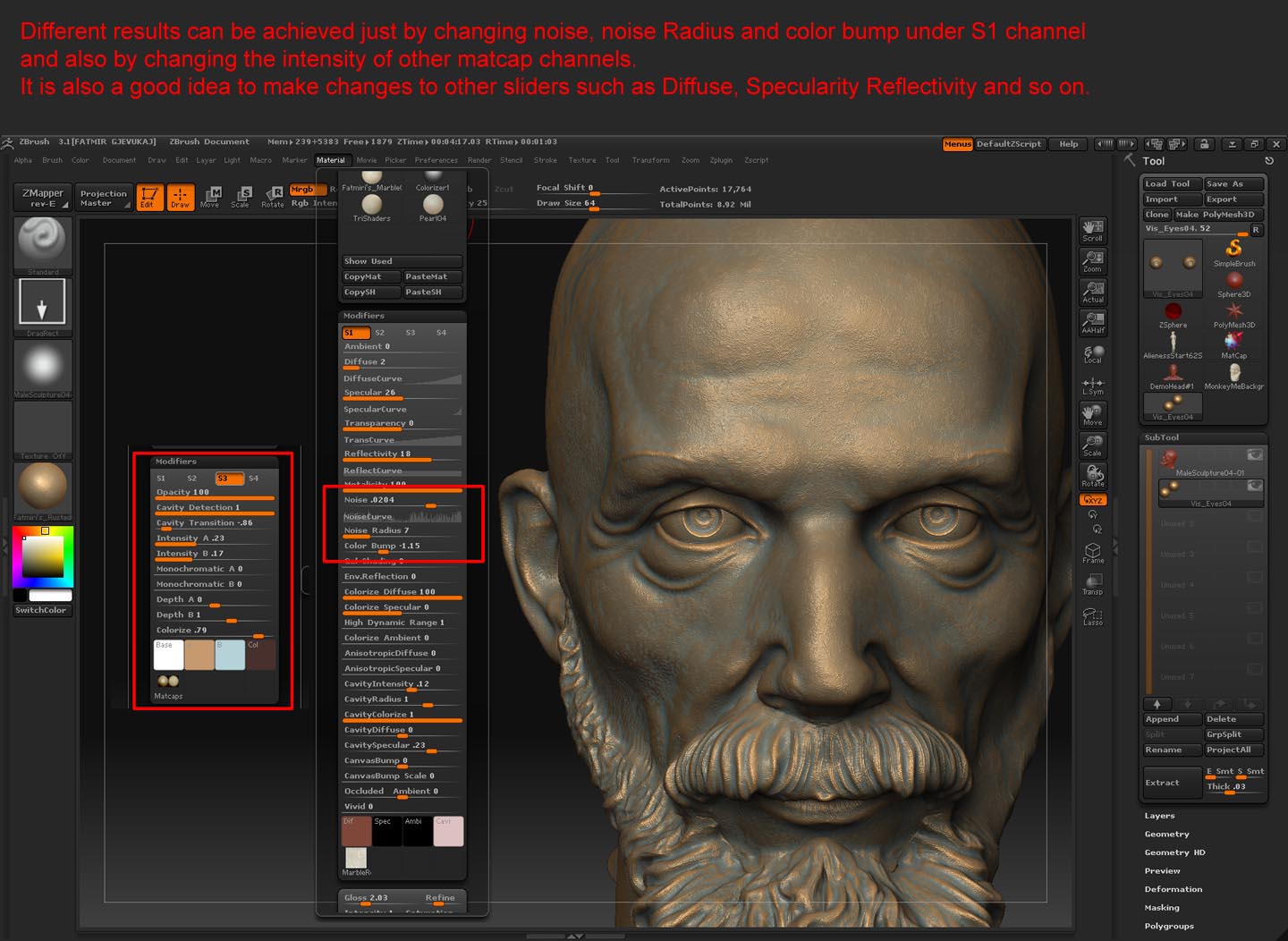This screenshot has width=1288, height=941.
Task: Click the Zoom canvas icon
Action: 1093,261
